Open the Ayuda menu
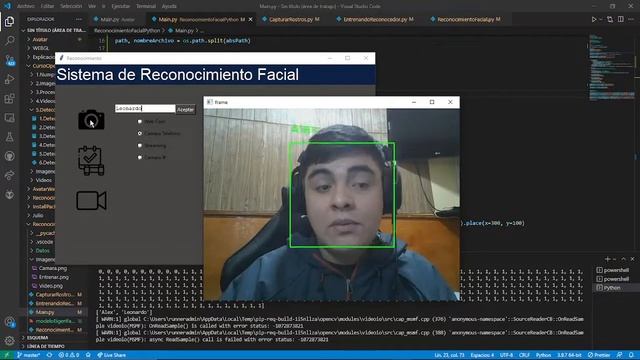 coord(169,6)
